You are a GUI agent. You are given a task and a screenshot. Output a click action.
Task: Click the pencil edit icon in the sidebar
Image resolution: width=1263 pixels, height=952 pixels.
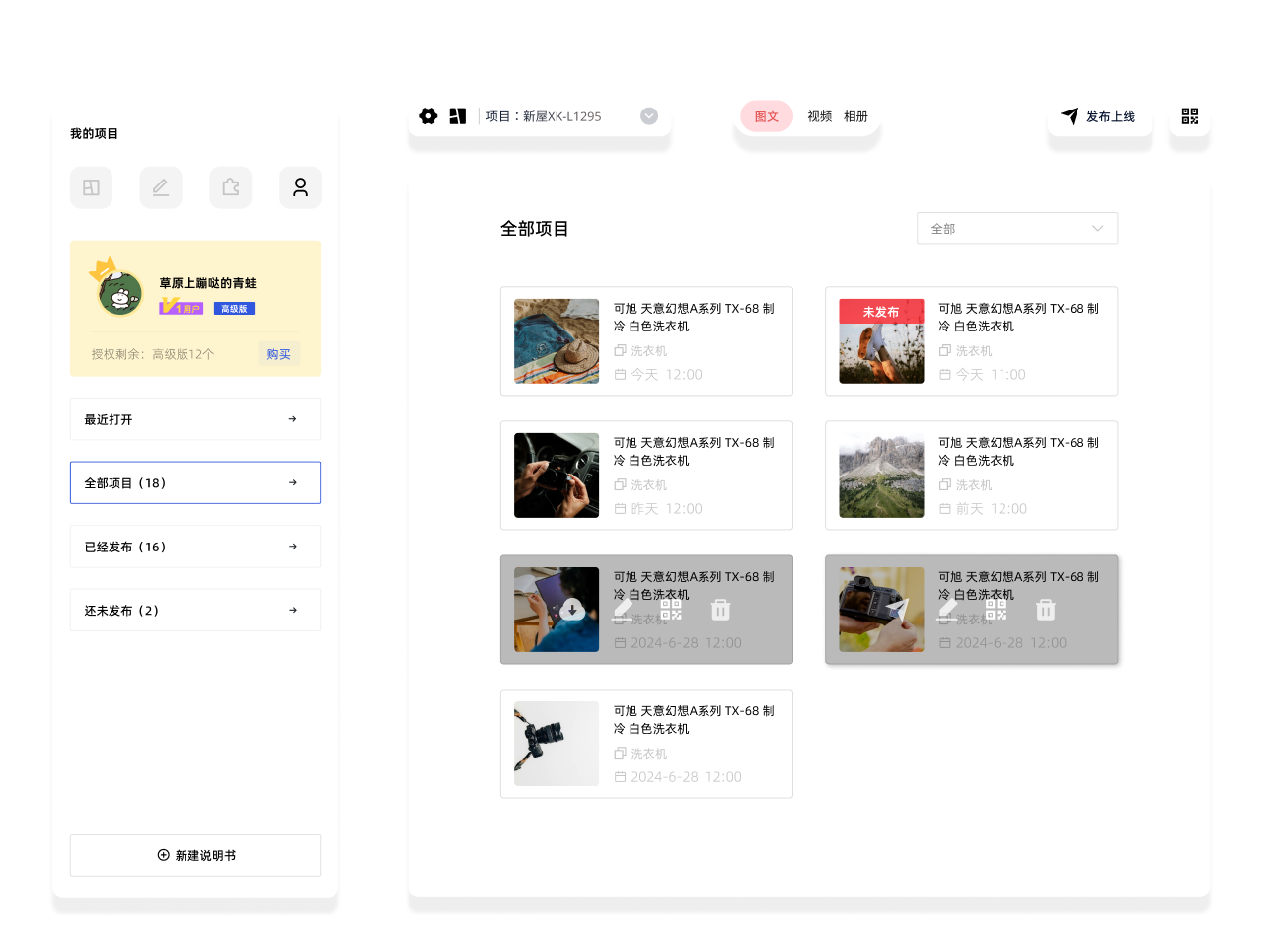pyautogui.click(x=161, y=187)
